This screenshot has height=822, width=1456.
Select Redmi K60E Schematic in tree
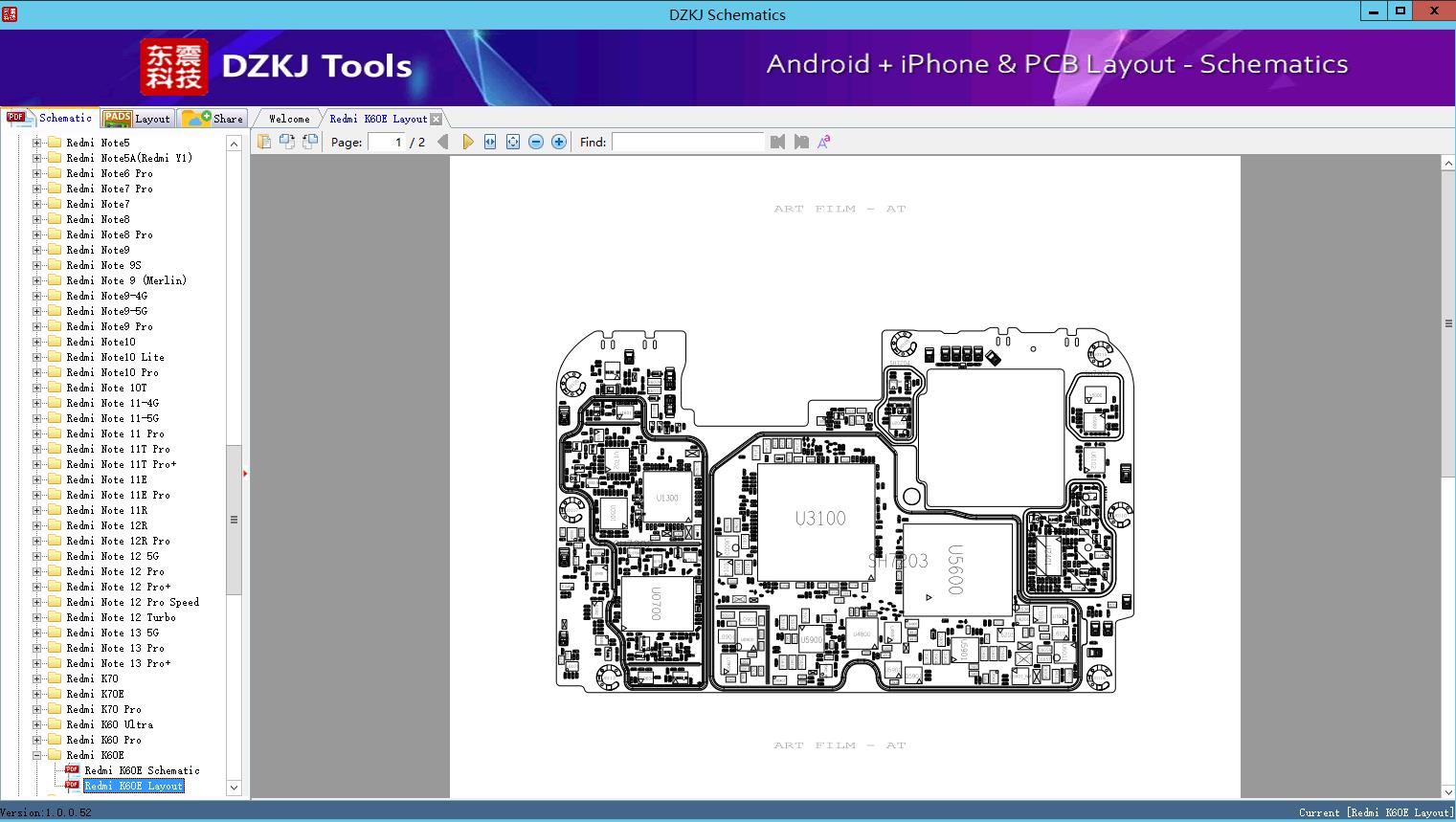[x=142, y=770]
